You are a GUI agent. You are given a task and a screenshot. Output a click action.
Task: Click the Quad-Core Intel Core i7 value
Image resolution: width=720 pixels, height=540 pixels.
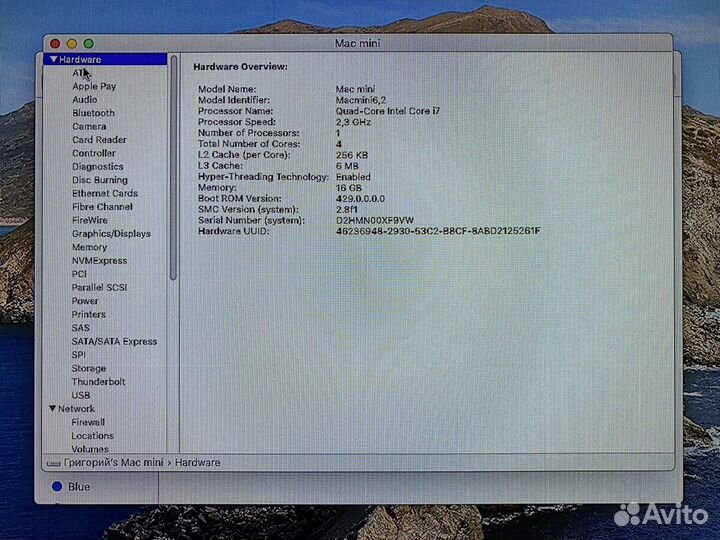pos(388,111)
